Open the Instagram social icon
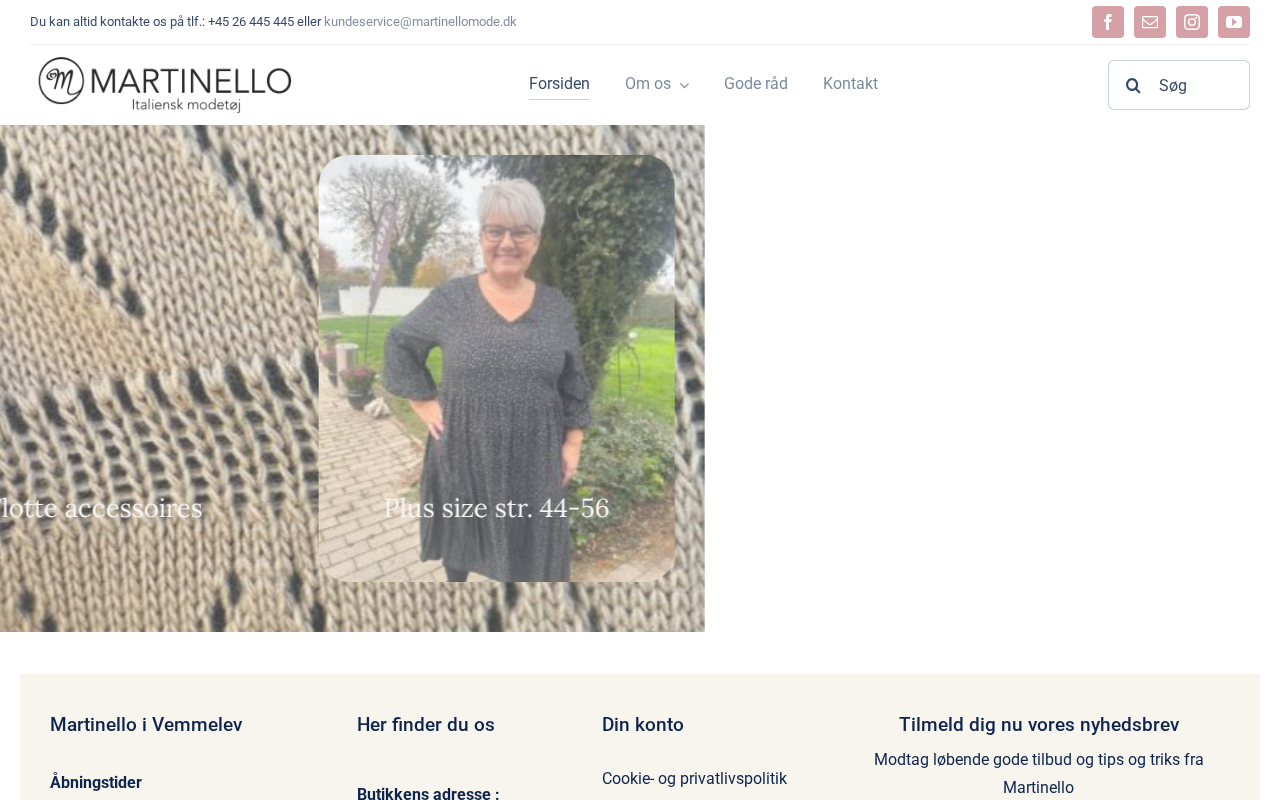 click(x=1192, y=22)
